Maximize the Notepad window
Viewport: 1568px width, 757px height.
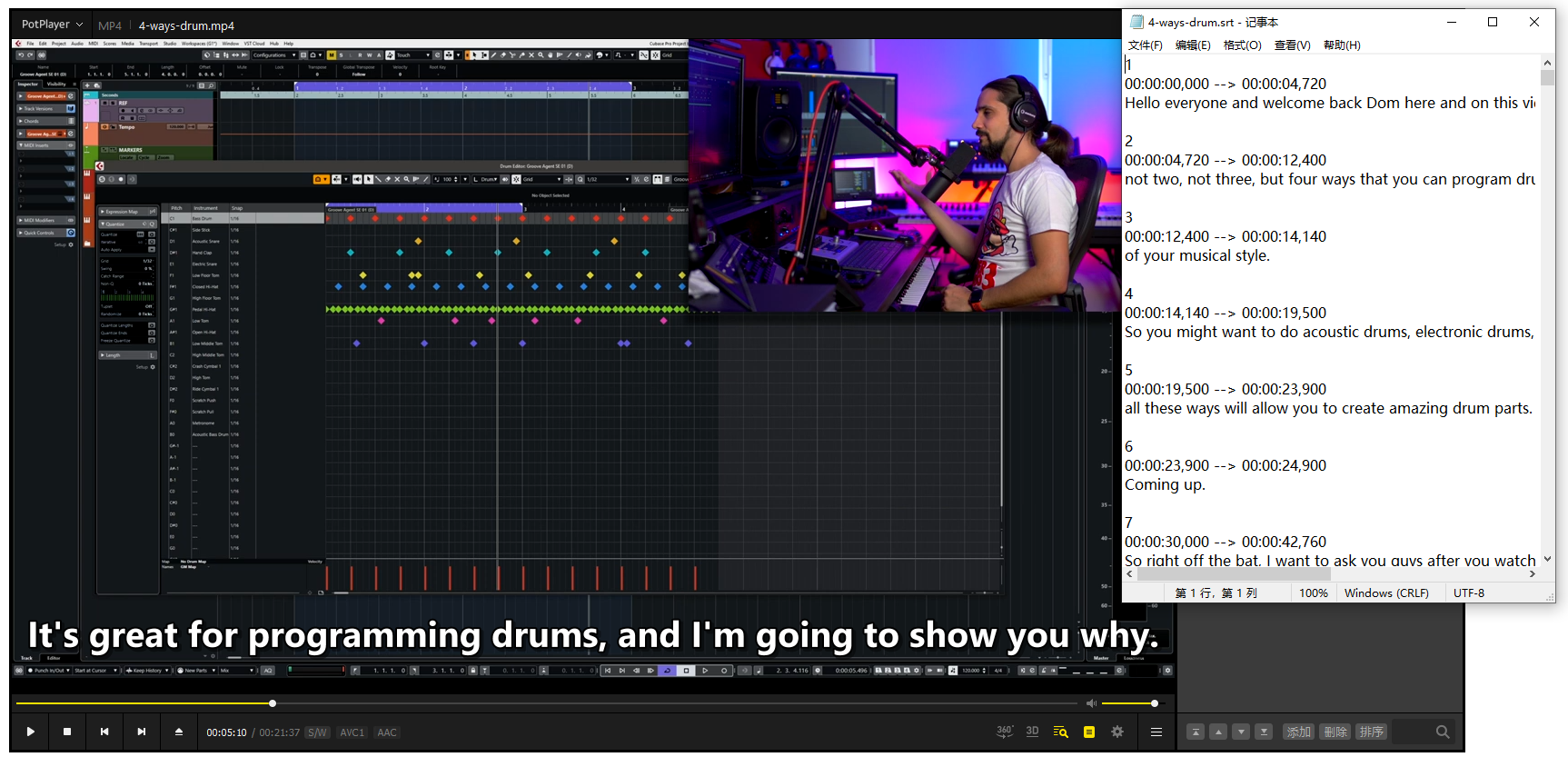[1493, 22]
